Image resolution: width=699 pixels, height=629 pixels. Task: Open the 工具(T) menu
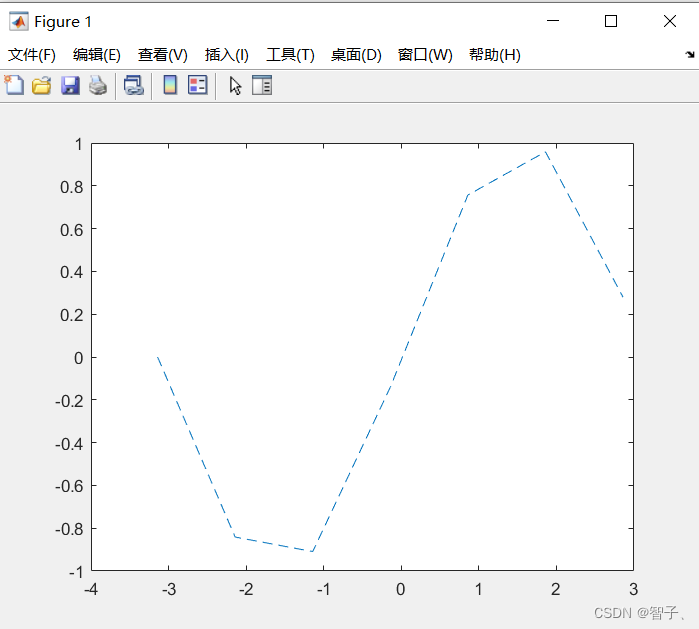pyautogui.click(x=290, y=55)
